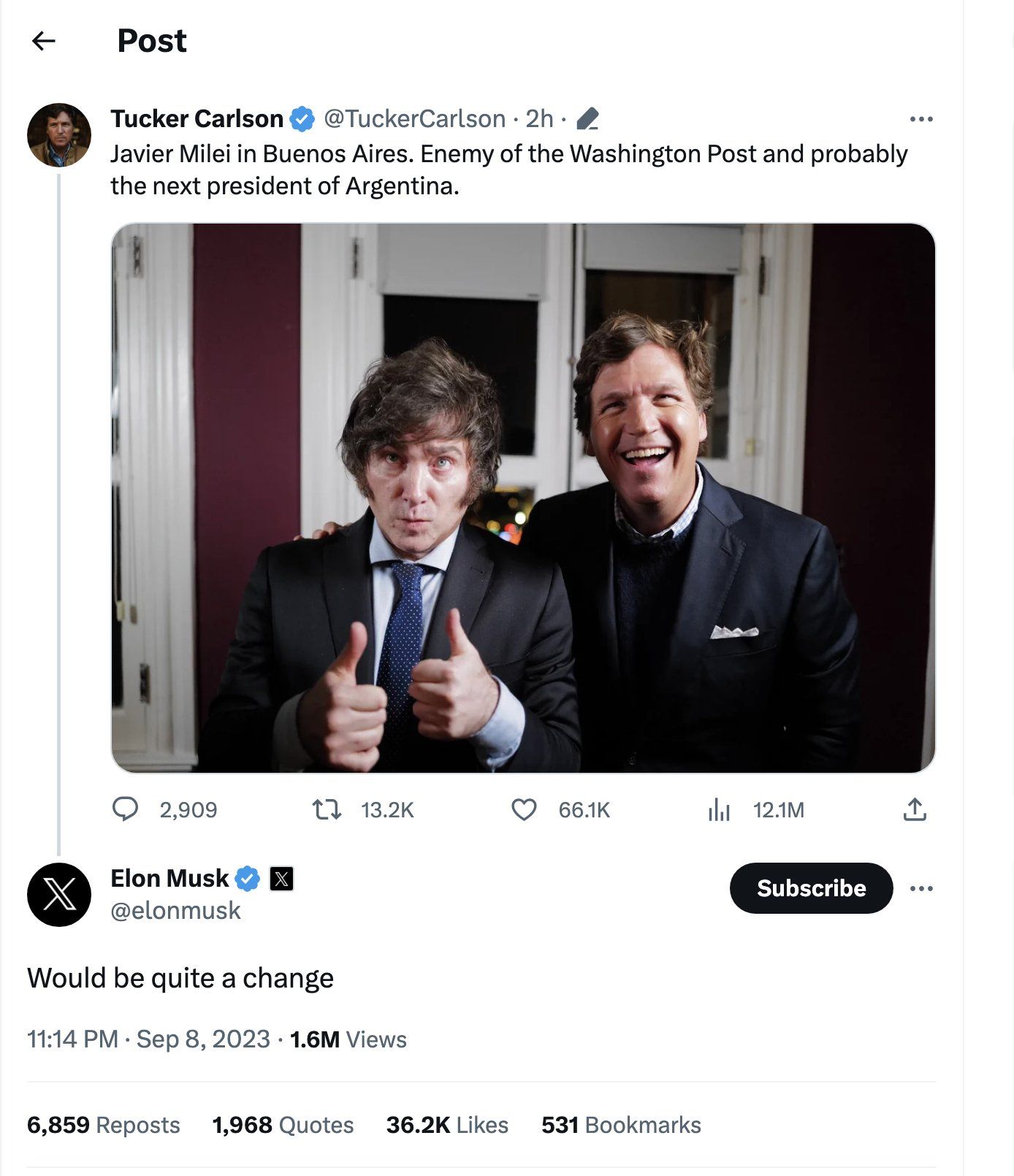Screen dimensions: 1014x1176
Task: Open more options on Elon Musk's post
Action: pyautogui.click(x=921, y=888)
